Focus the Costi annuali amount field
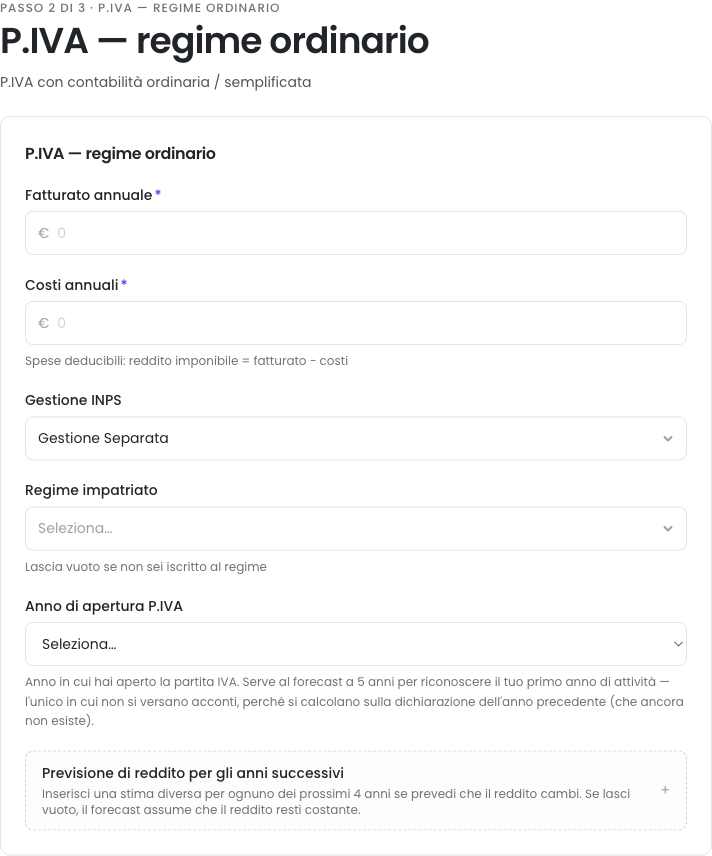Viewport: 712px width, 856px height. pos(356,323)
